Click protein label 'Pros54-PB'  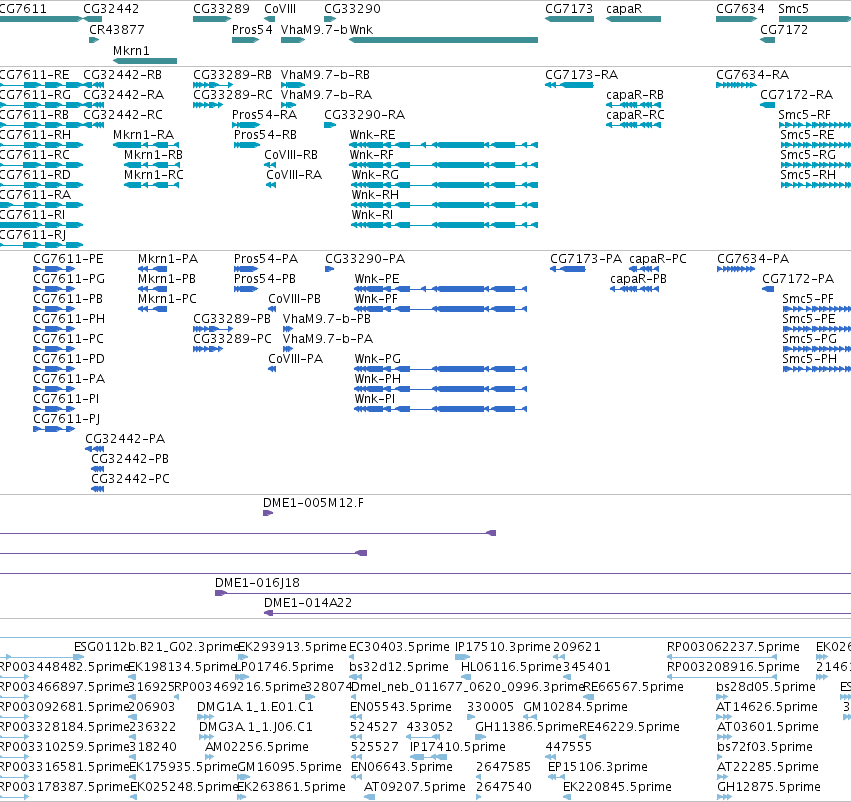(265, 279)
